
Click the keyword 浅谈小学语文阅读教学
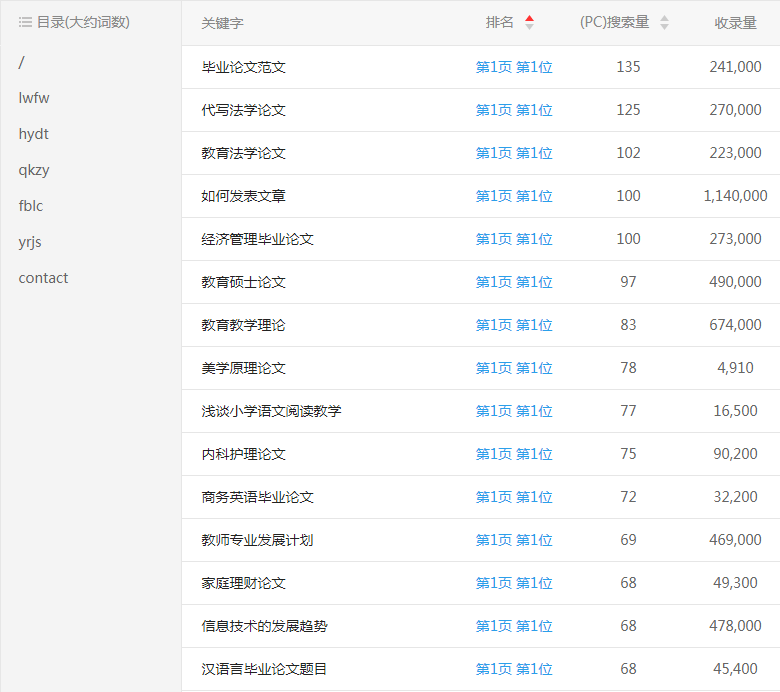click(271, 411)
